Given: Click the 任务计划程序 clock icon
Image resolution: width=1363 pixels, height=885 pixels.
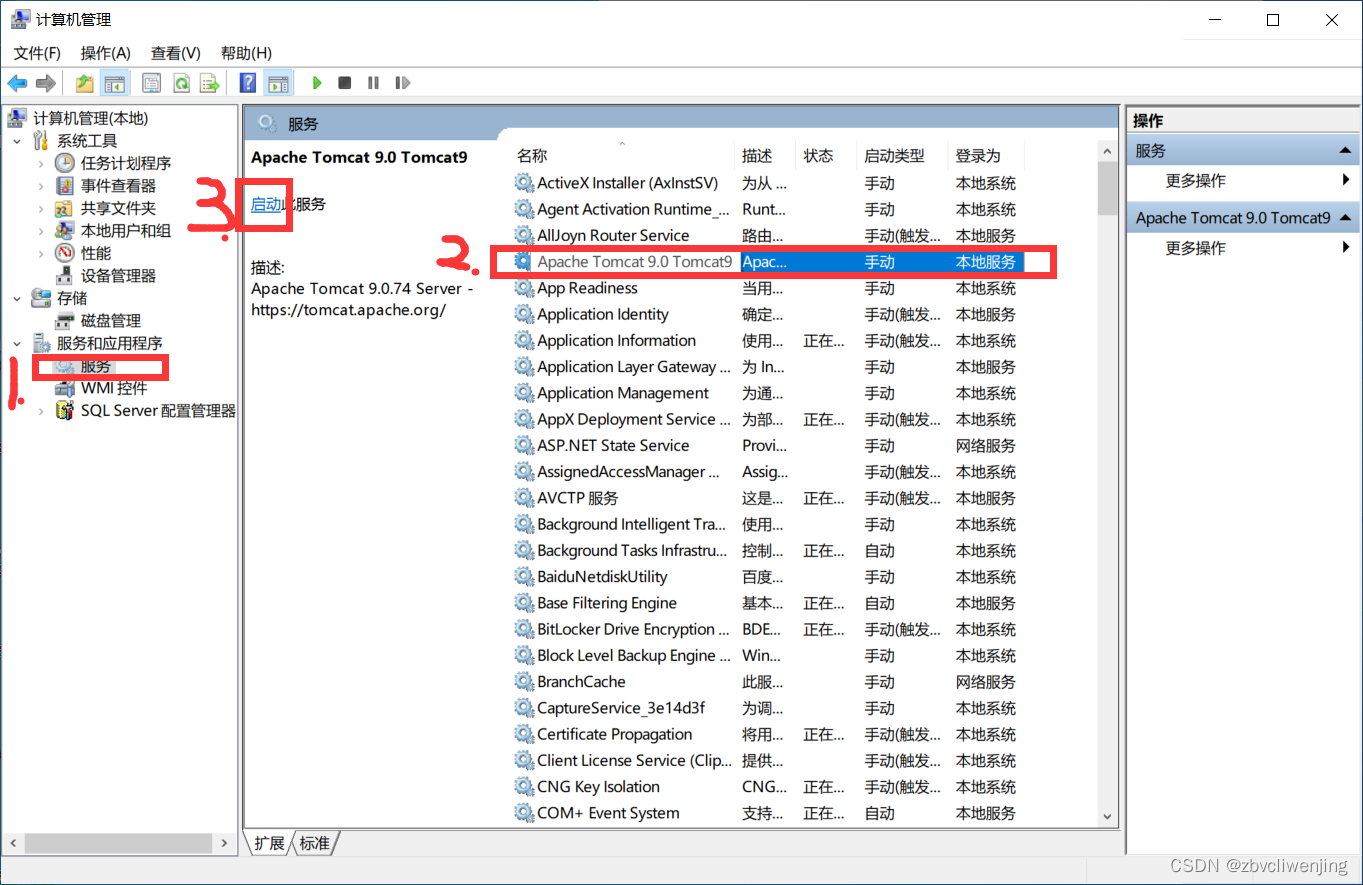Looking at the screenshot, I should coord(65,163).
